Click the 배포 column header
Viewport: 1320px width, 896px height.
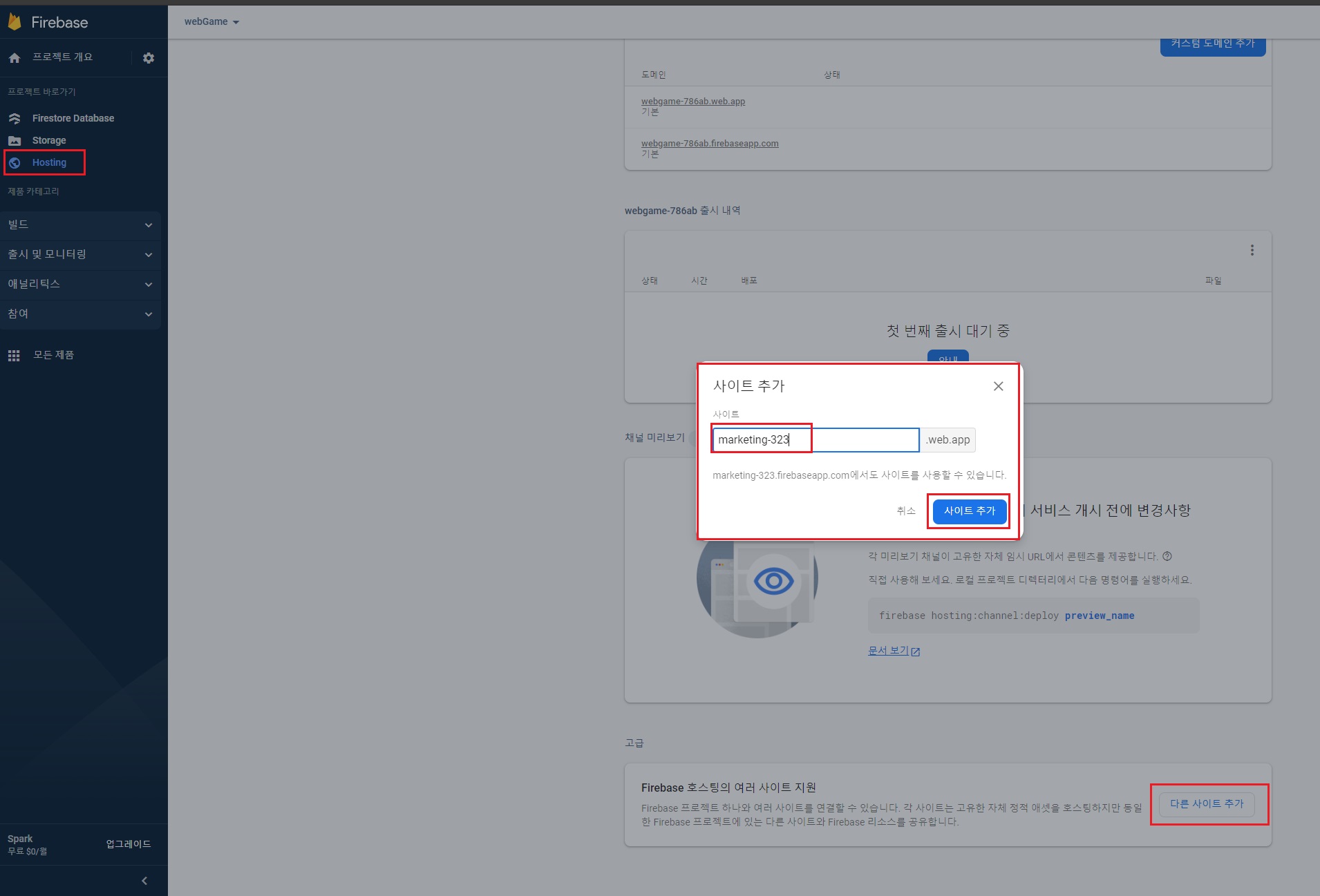(749, 280)
